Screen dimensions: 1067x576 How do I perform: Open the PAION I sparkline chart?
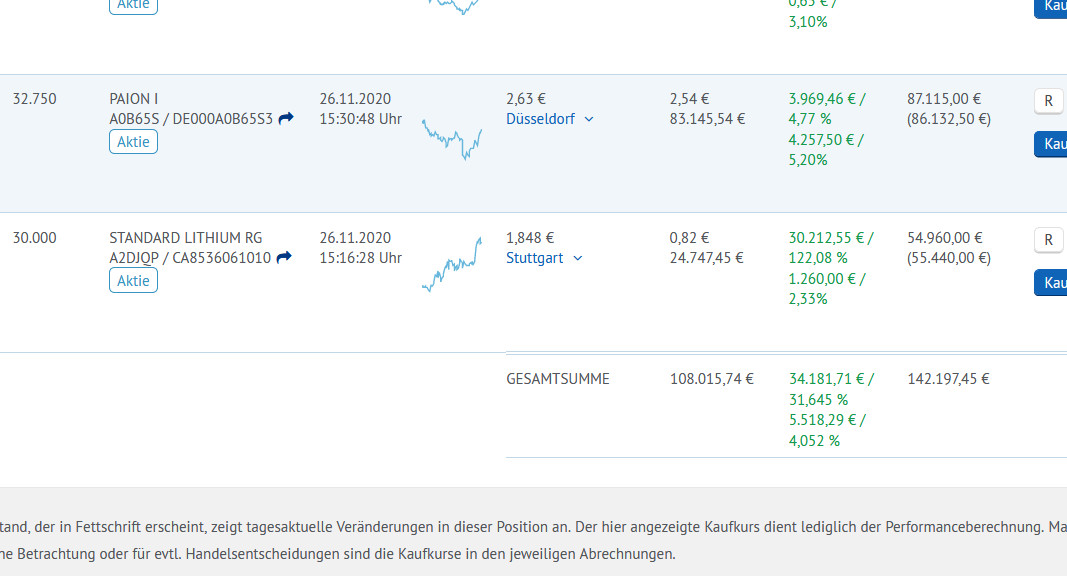pos(452,139)
